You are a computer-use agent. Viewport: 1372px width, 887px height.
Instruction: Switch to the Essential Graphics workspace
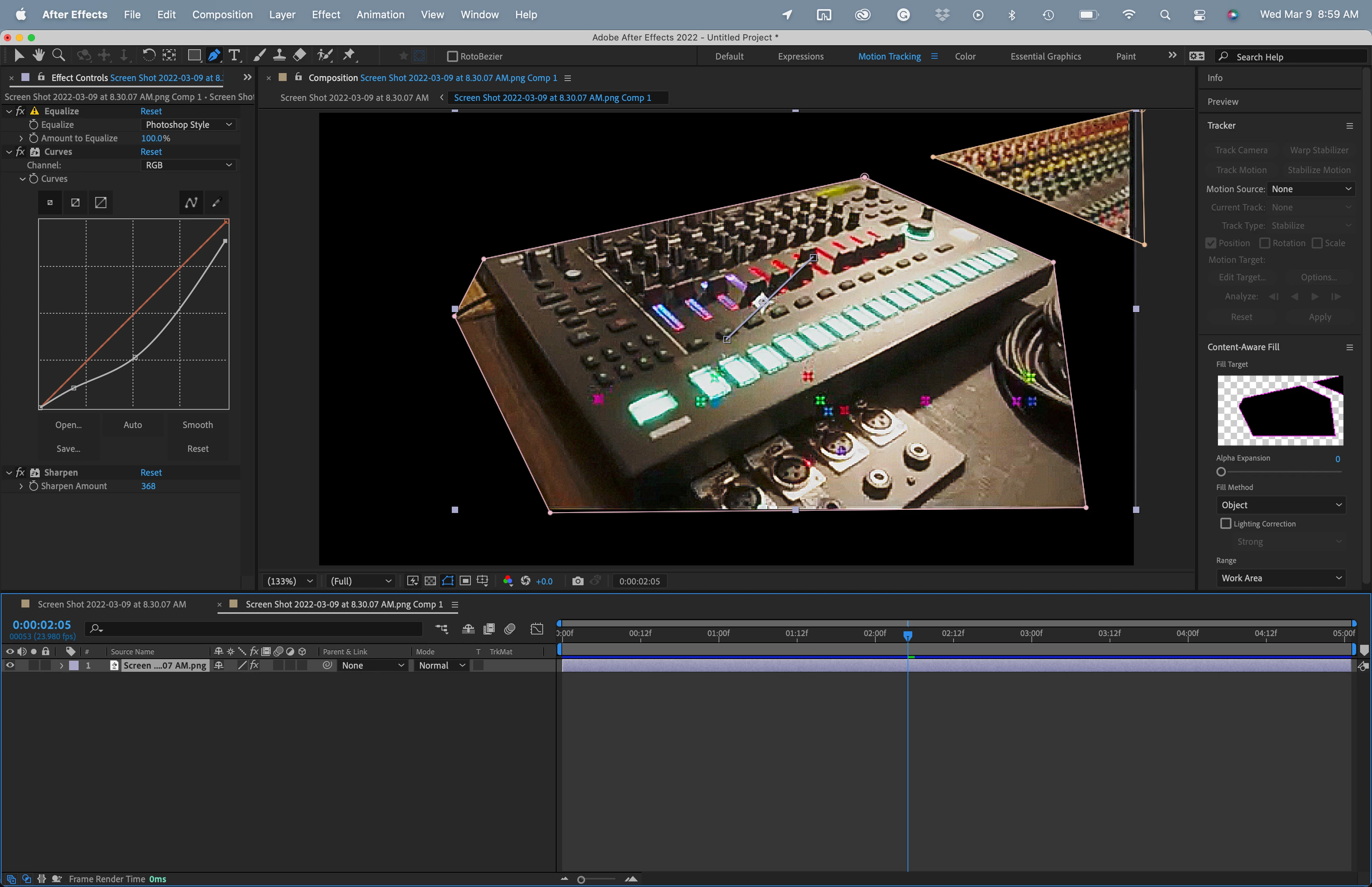(1046, 56)
